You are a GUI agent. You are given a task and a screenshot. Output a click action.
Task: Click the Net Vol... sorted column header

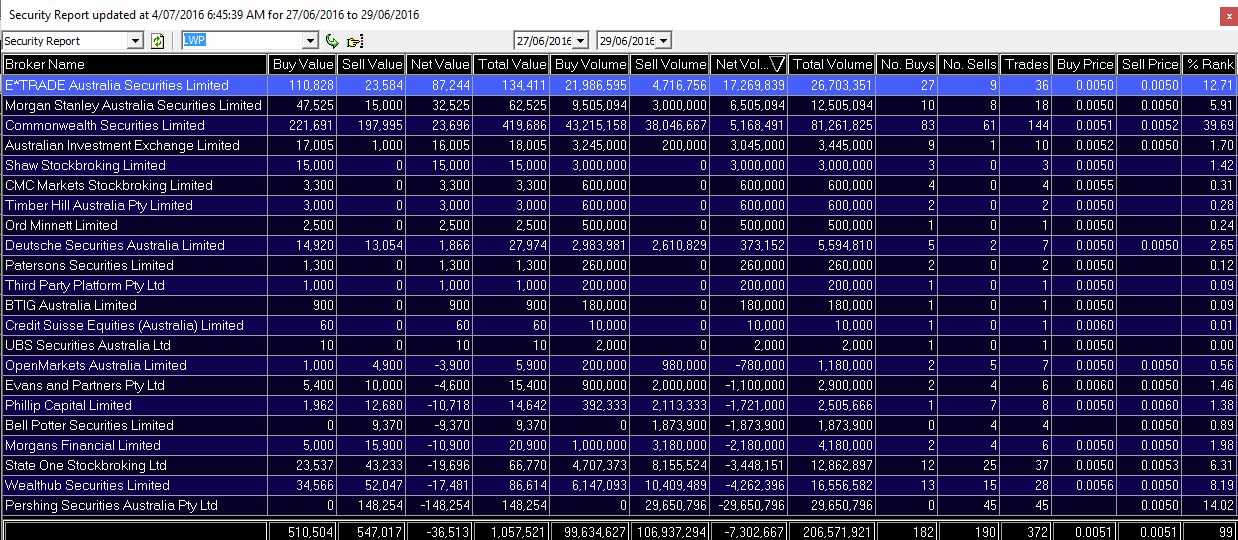[749, 64]
